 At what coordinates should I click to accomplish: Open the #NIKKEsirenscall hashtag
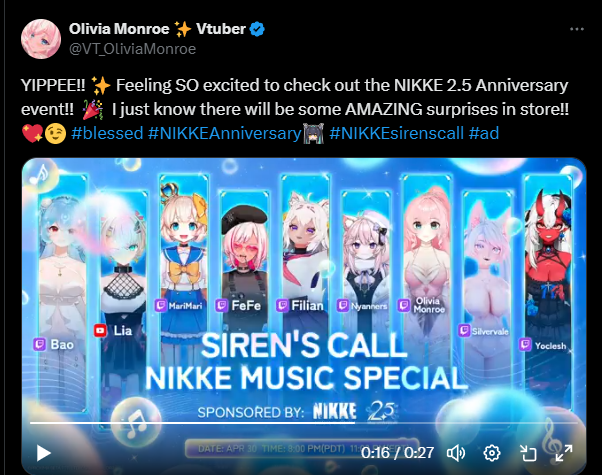(x=397, y=133)
